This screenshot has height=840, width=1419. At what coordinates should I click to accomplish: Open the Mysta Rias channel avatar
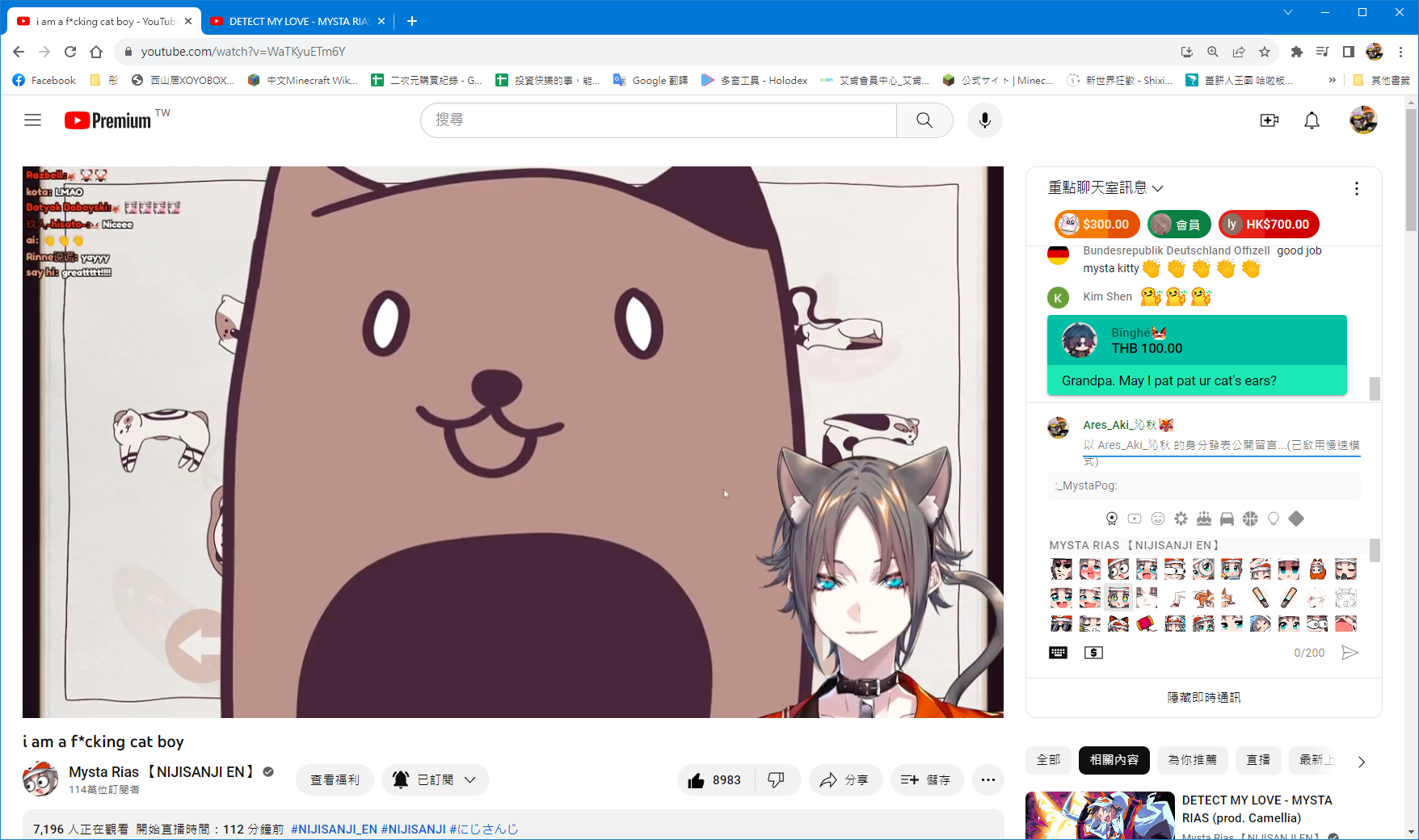(40, 779)
